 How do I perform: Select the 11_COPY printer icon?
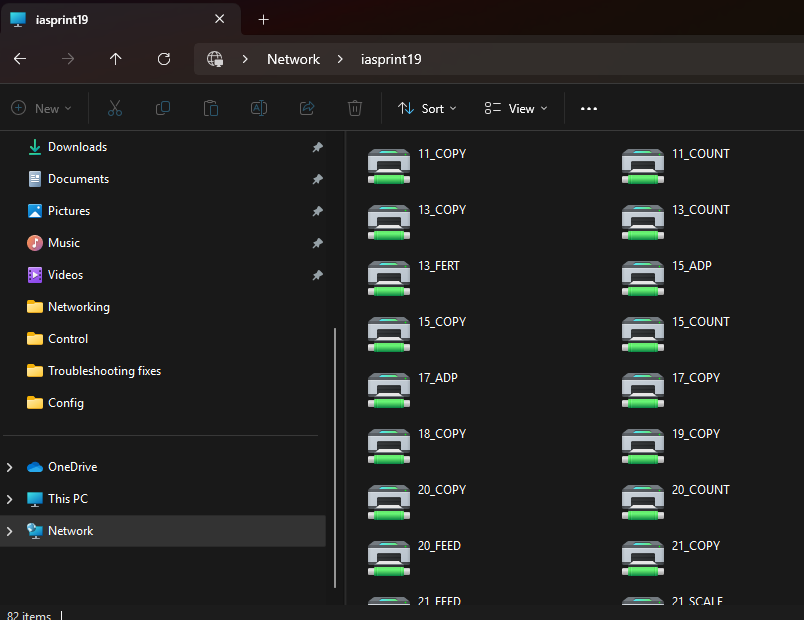(x=389, y=166)
